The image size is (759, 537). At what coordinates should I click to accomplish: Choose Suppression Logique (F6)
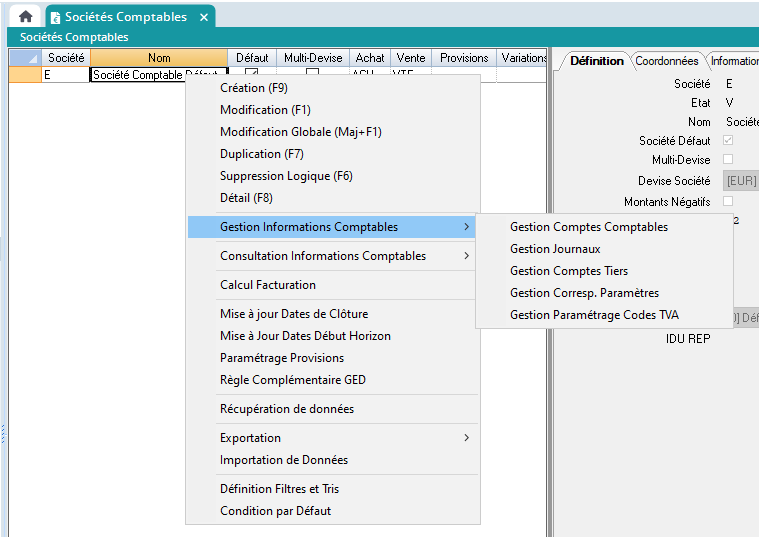286,176
